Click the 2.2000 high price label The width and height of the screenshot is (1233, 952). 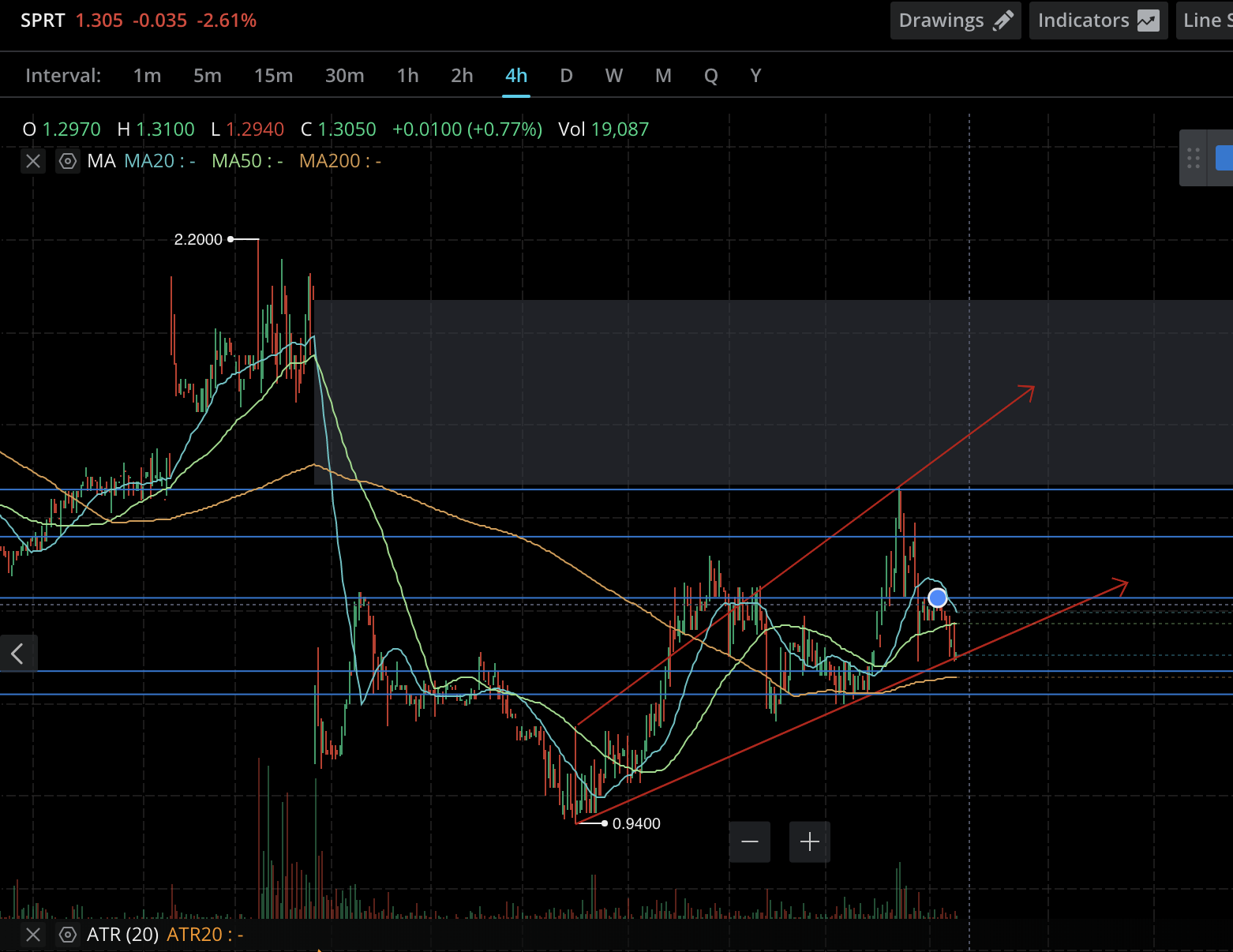(198, 239)
